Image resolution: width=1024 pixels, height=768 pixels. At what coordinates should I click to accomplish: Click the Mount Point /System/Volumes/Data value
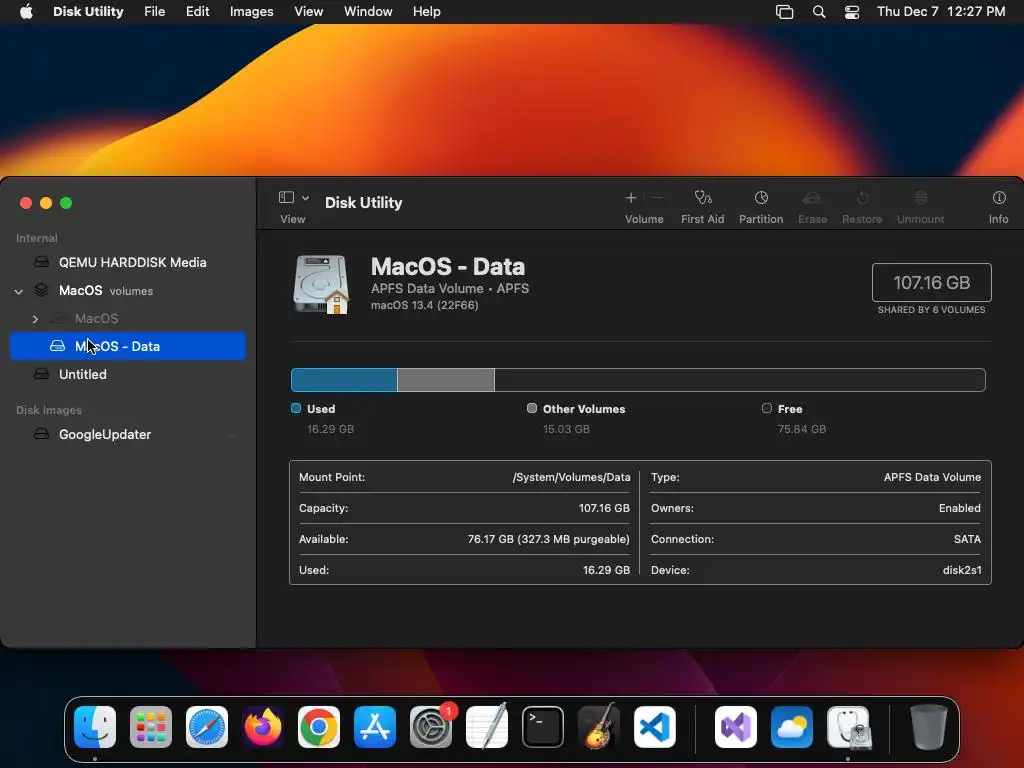pyautogui.click(x=571, y=477)
